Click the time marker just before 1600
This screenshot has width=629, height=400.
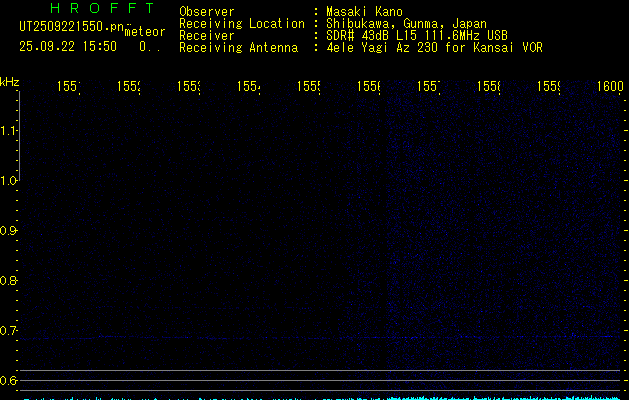548,86
